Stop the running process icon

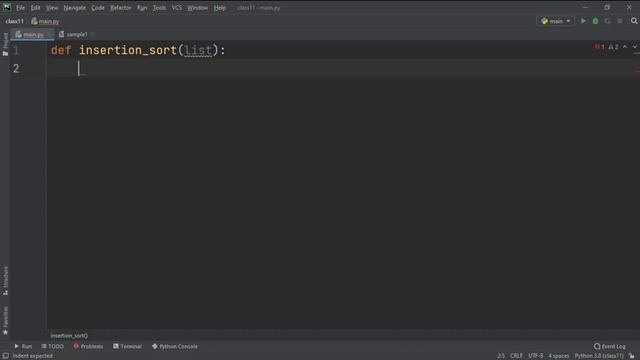(620, 21)
